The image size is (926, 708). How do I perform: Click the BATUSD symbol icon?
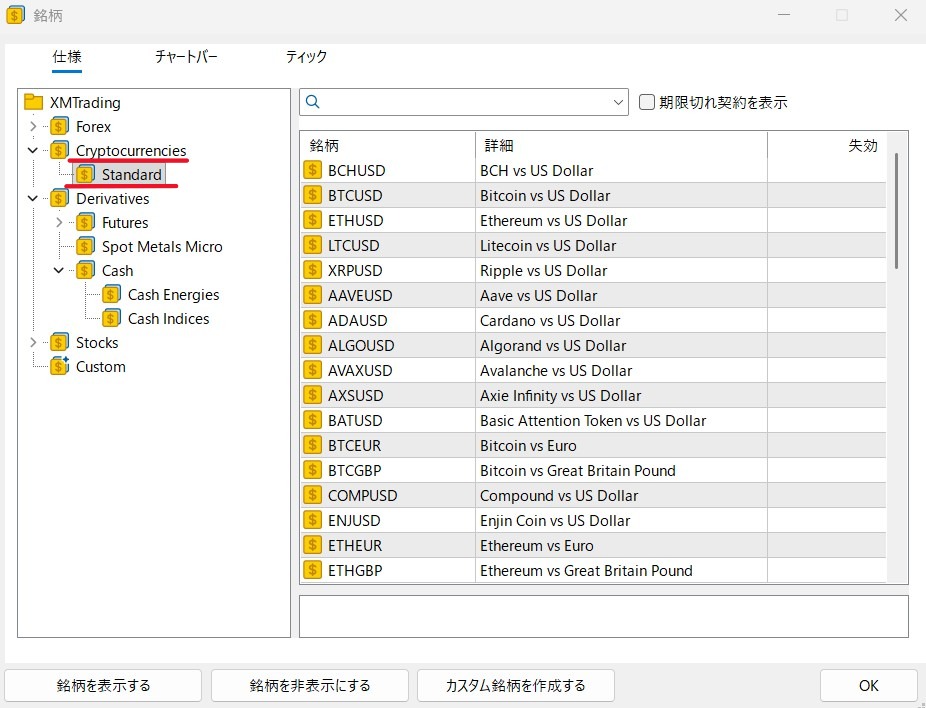point(312,420)
